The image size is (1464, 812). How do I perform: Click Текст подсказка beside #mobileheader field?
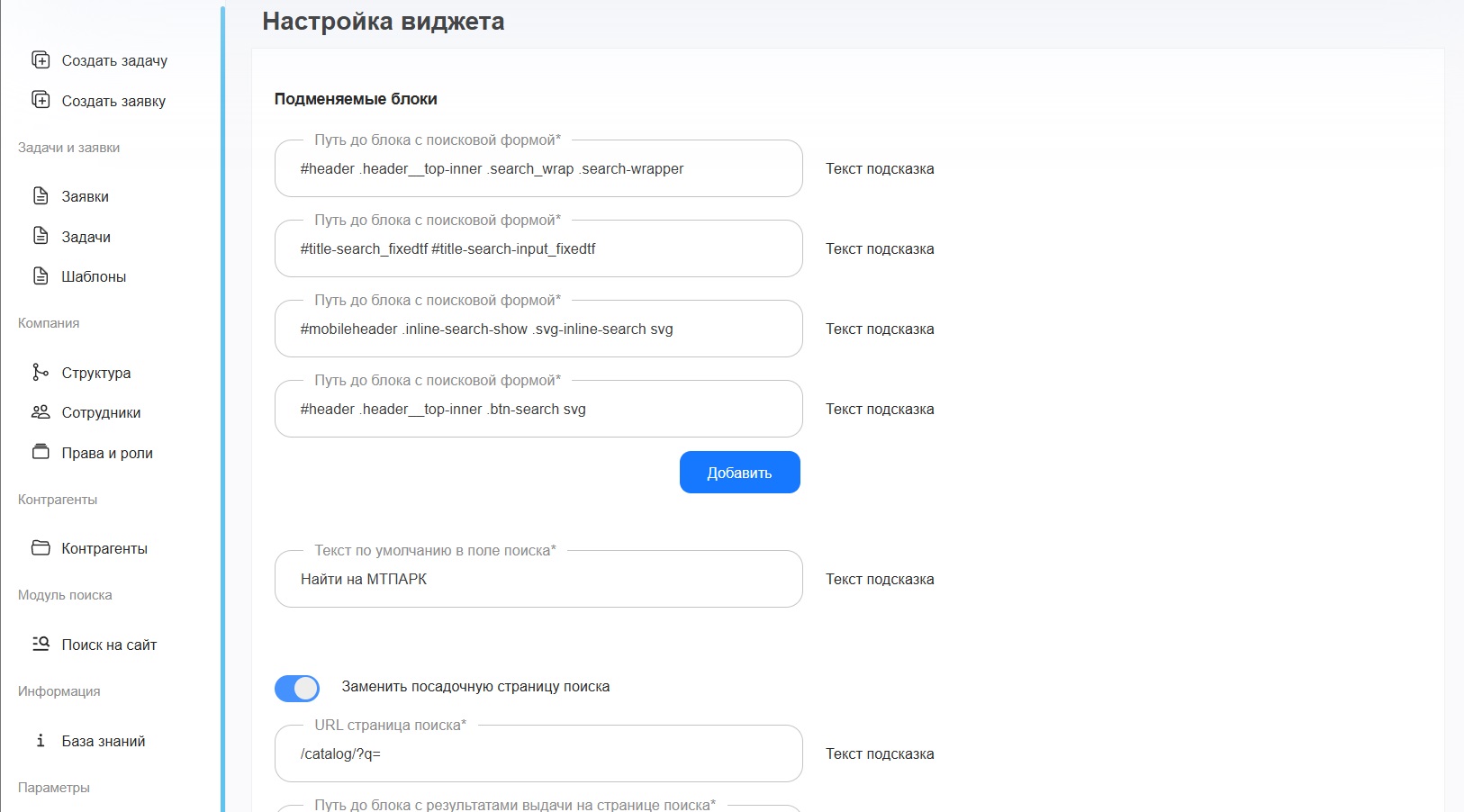coord(880,329)
